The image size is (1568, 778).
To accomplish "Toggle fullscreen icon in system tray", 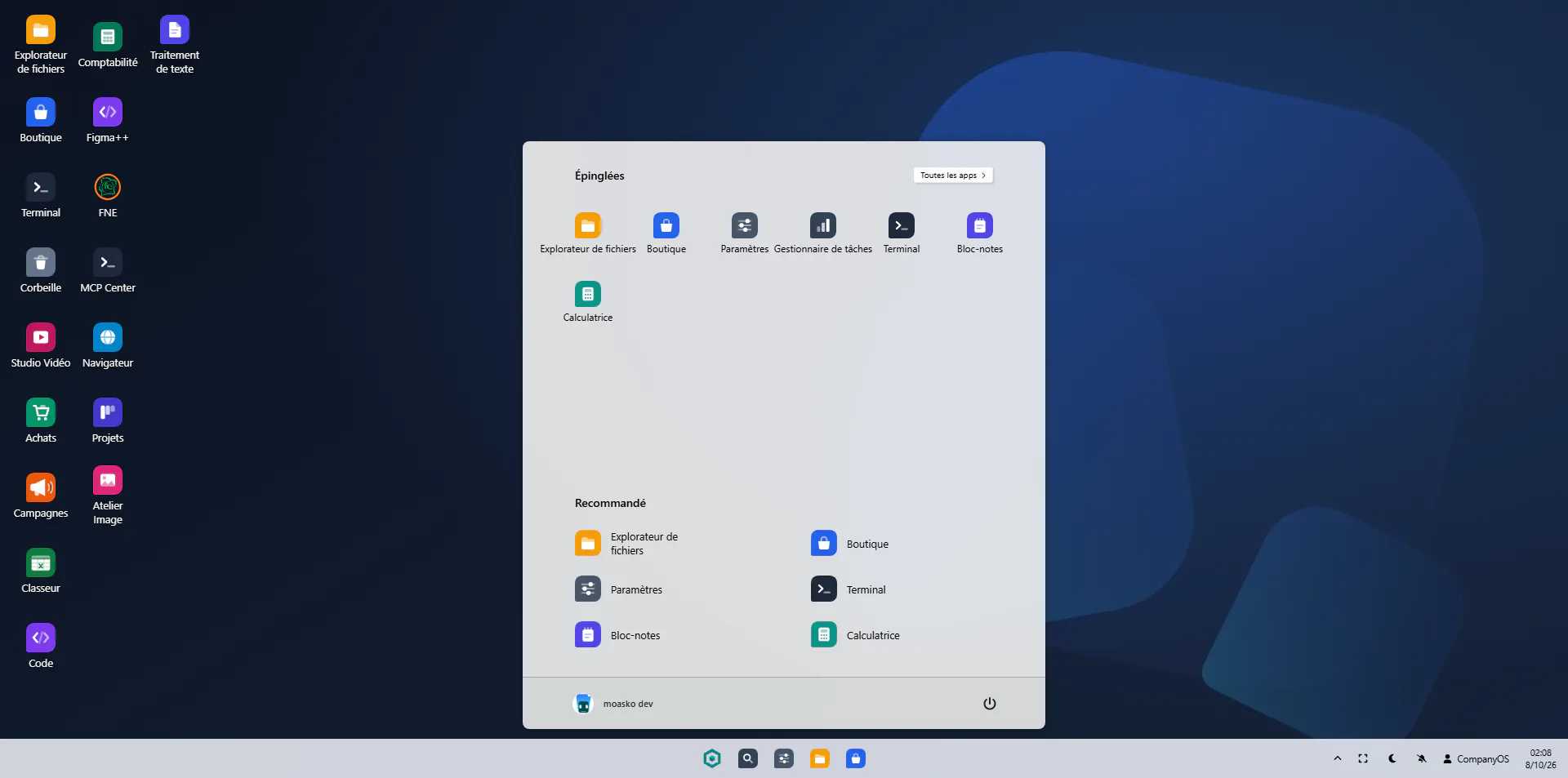I will [x=1363, y=758].
